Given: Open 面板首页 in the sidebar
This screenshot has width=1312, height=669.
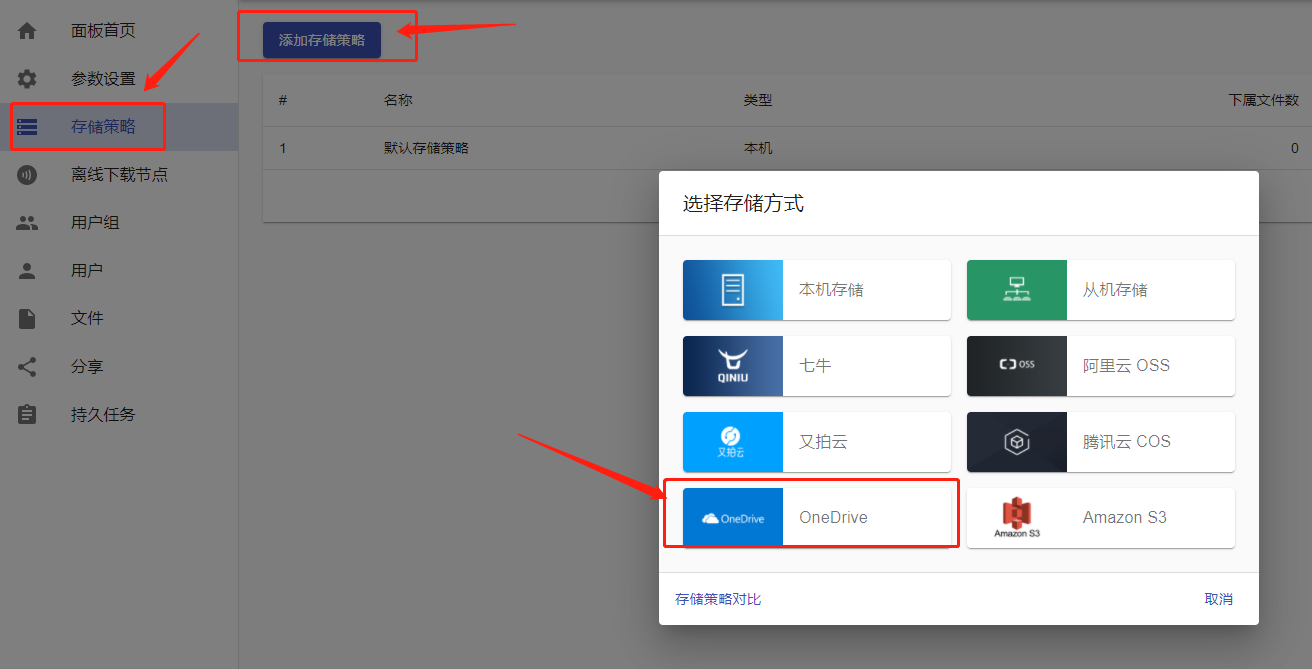Looking at the screenshot, I should coord(119,31).
